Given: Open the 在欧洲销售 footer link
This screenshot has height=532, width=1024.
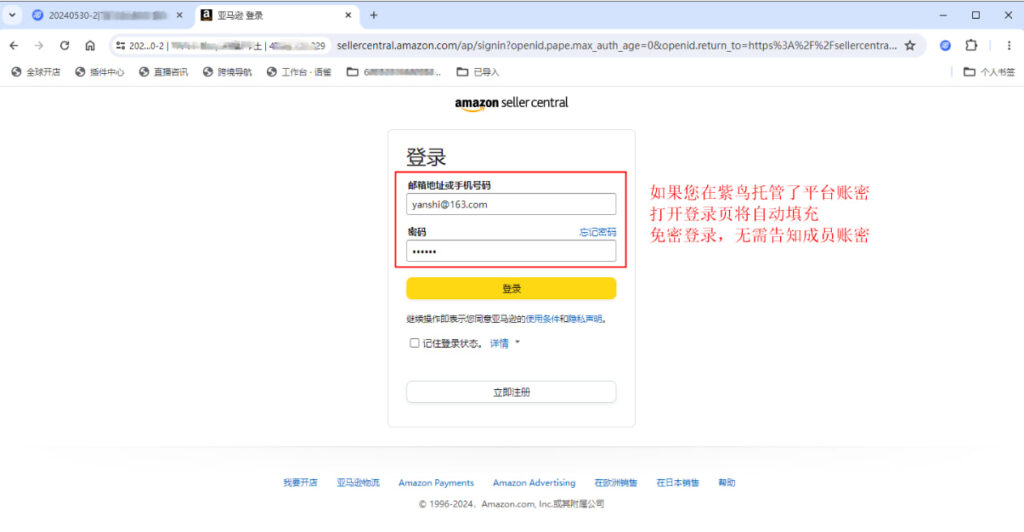Looking at the screenshot, I should click(x=616, y=483).
